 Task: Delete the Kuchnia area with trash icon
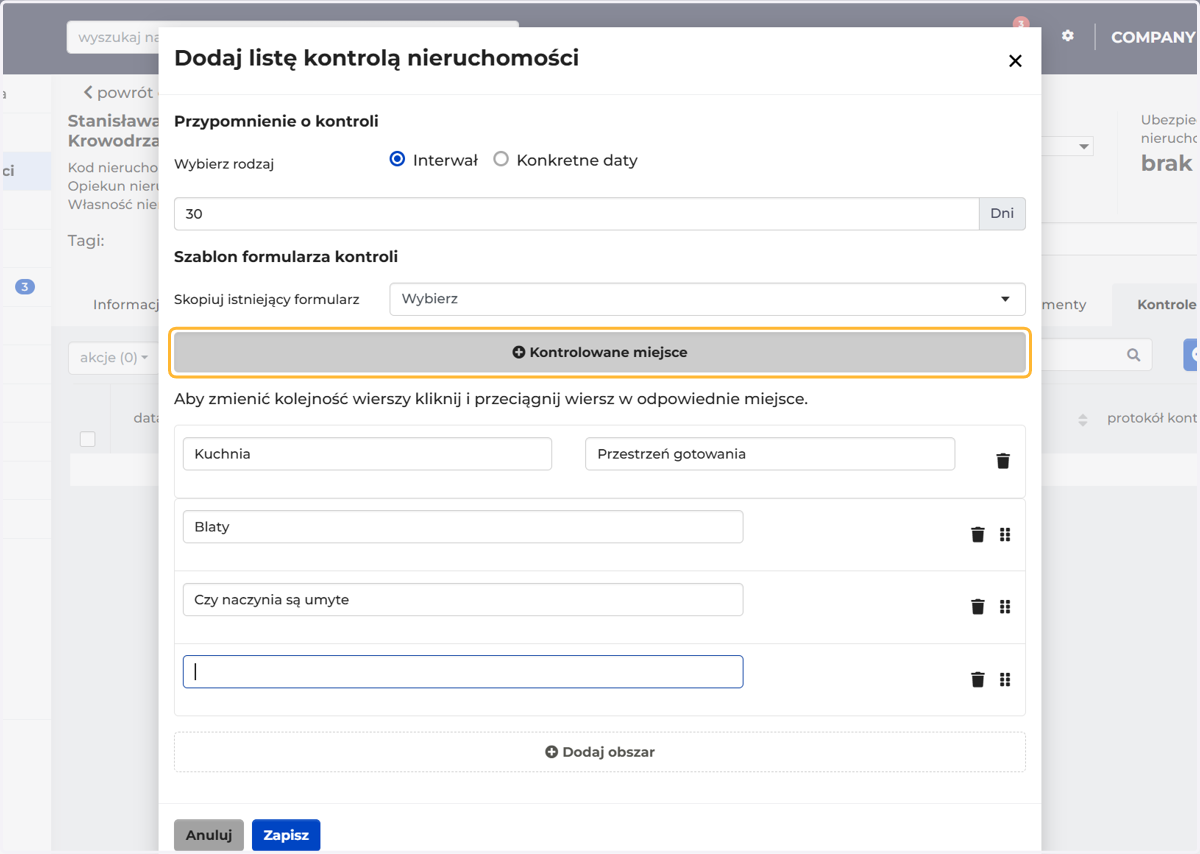coord(1003,461)
